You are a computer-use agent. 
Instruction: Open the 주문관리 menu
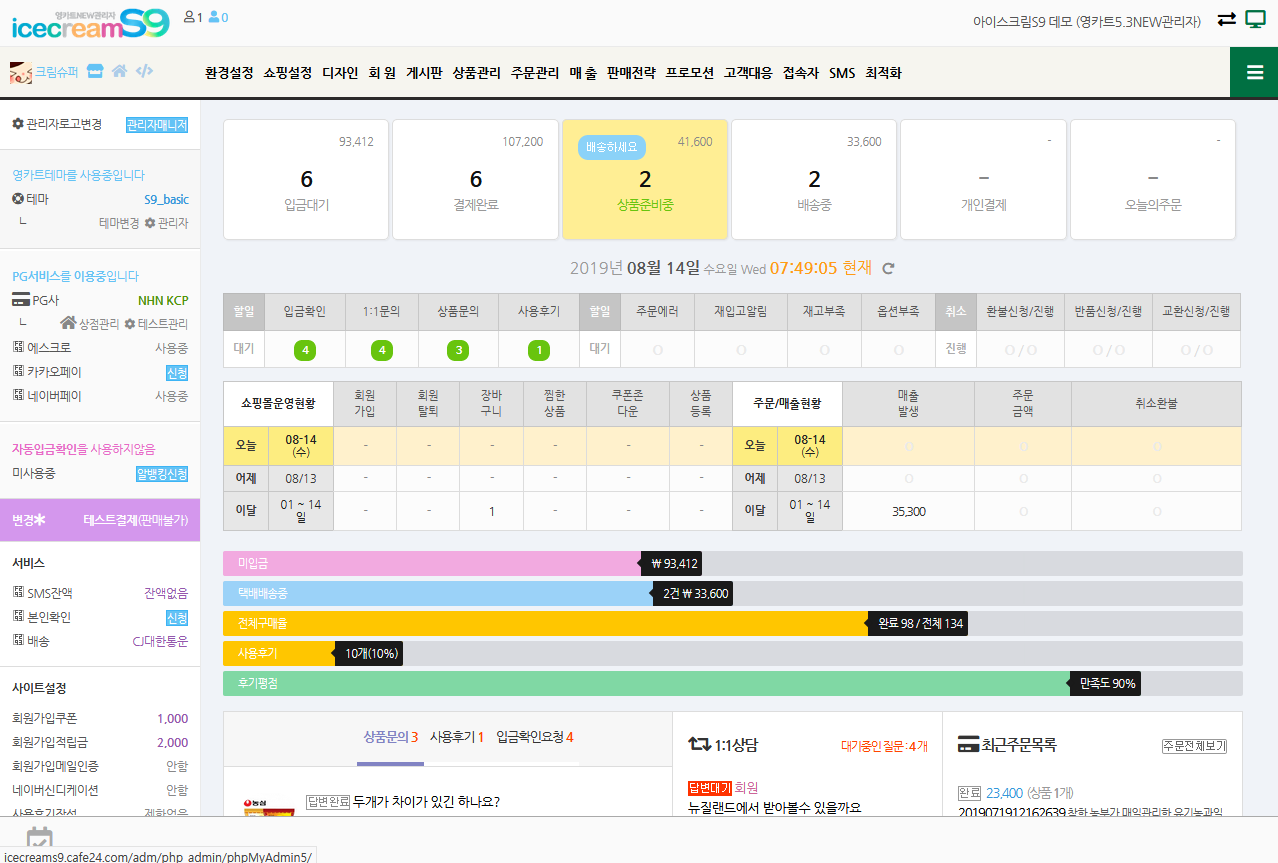coord(535,73)
